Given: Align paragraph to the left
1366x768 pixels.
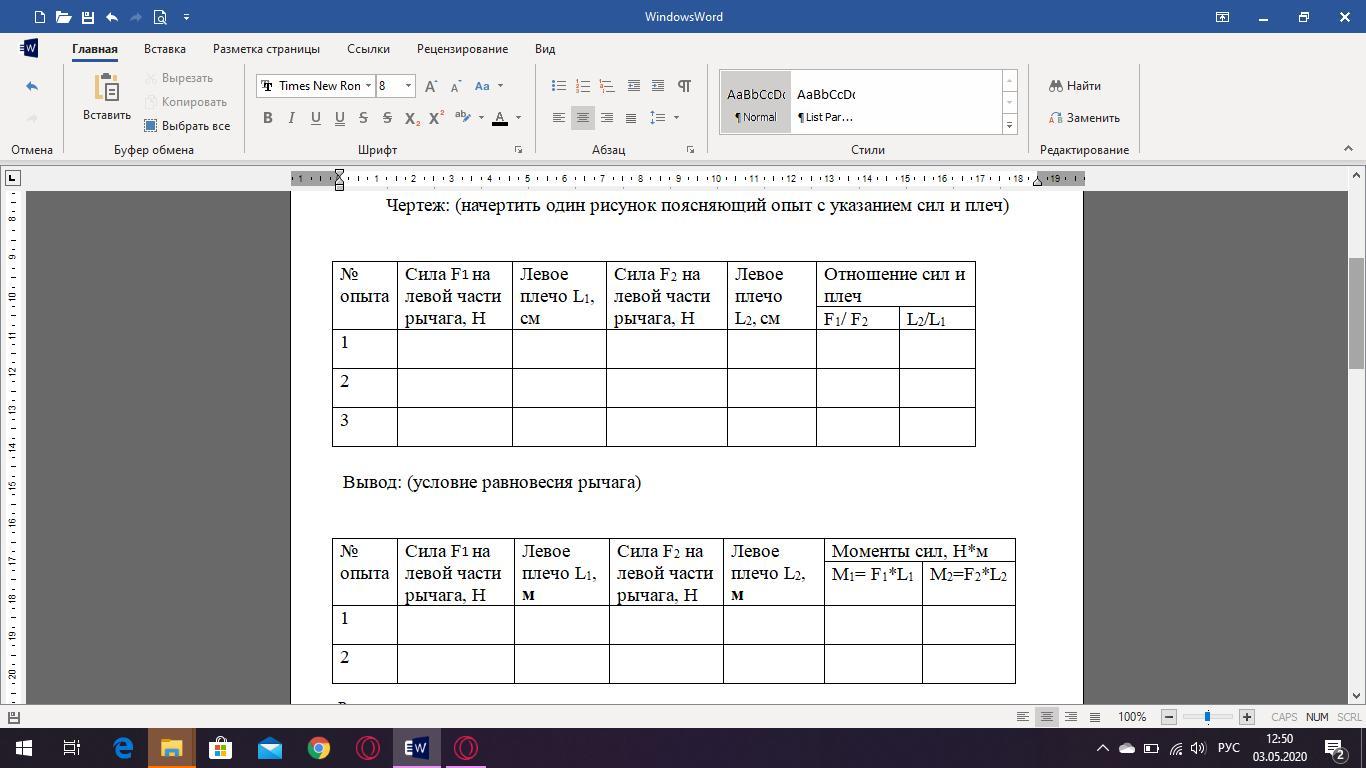Looking at the screenshot, I should (x=559, y=118).
